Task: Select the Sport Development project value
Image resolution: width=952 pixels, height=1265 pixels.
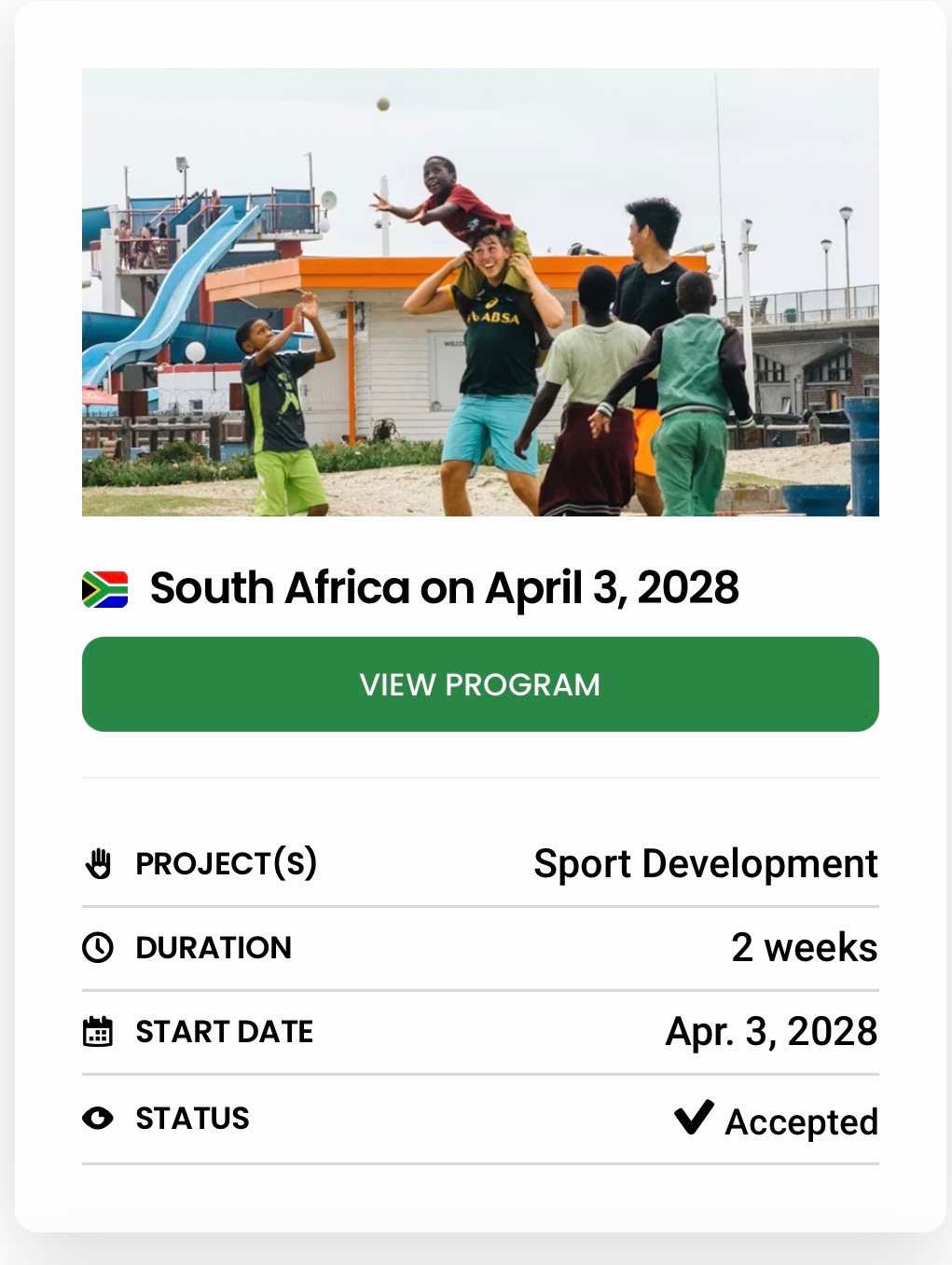Action: 705,864
